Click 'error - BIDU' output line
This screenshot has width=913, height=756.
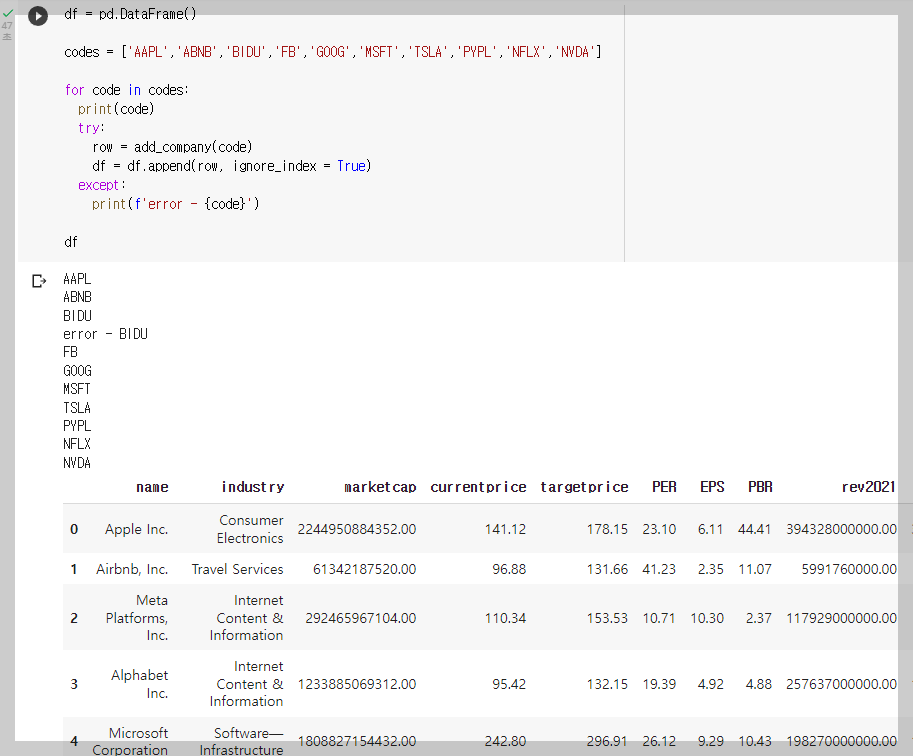105,334
